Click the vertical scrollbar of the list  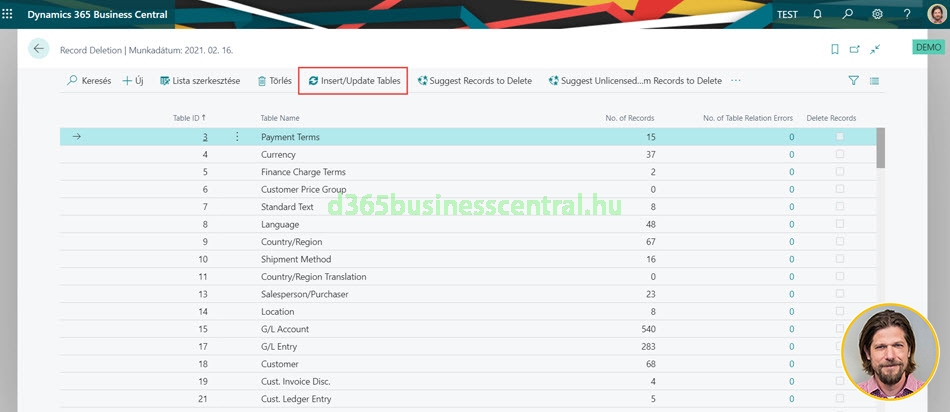click(880, 148)
